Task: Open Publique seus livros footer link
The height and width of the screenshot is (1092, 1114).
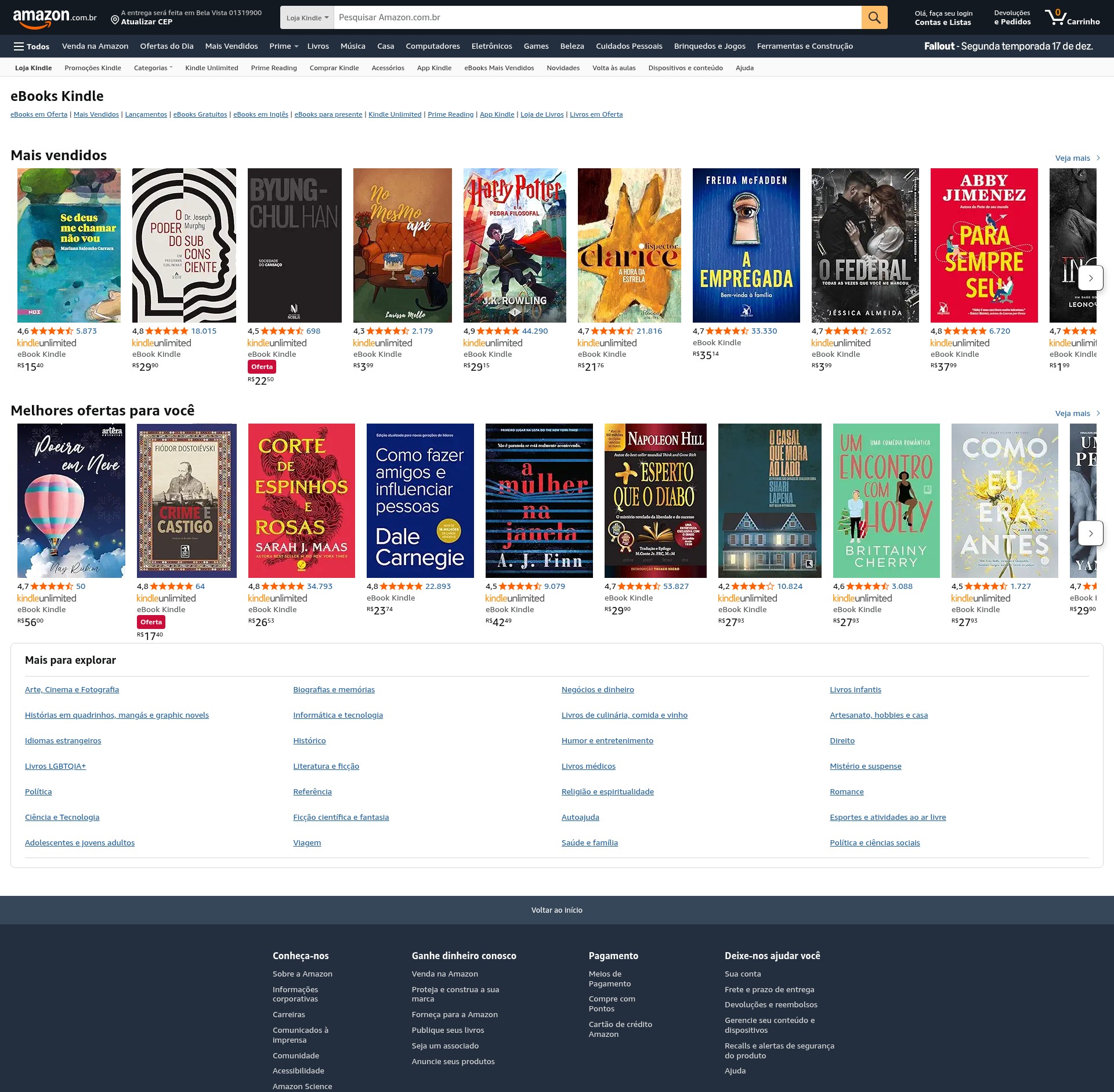Action: [448, 1030]
